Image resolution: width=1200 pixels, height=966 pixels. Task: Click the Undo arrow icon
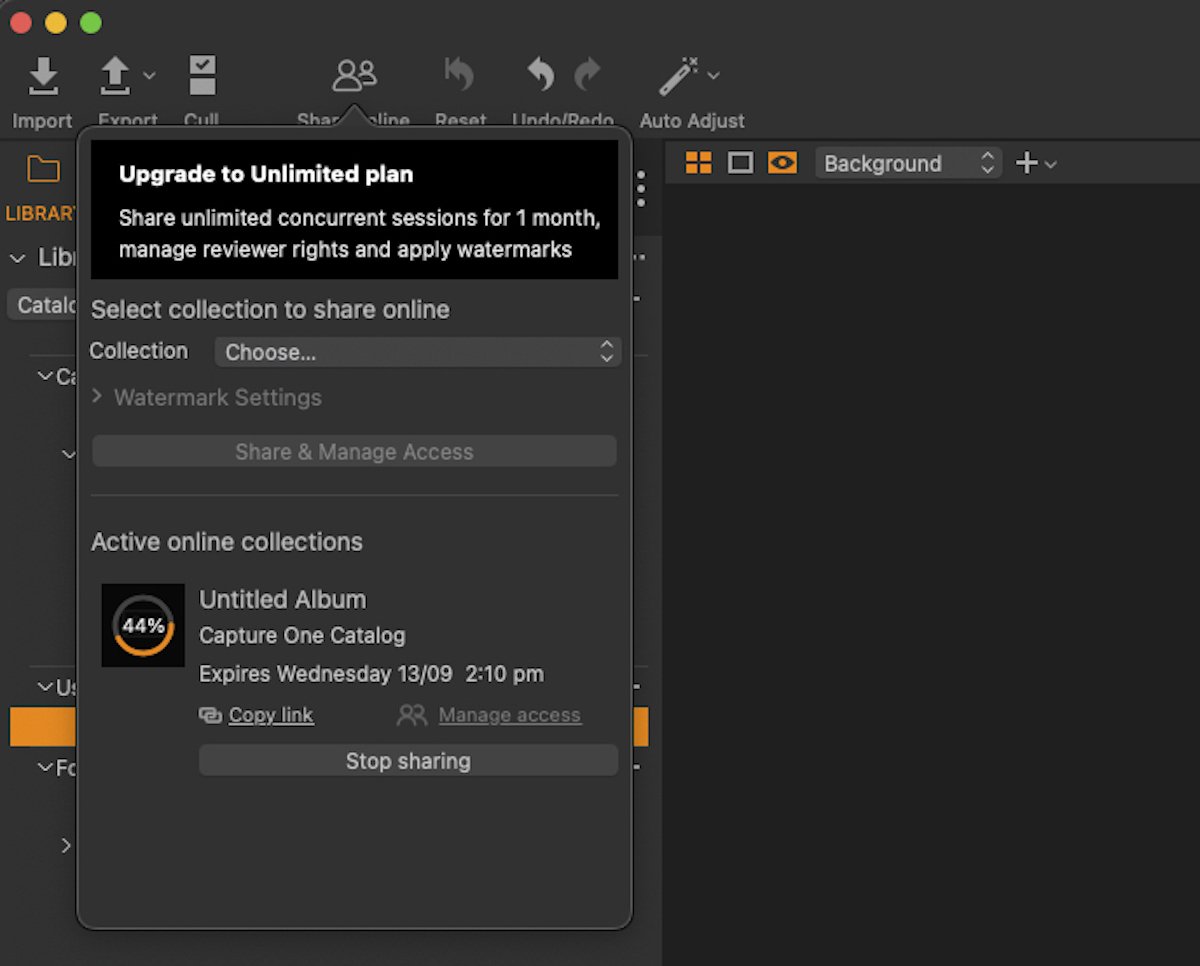pos(539,73)
